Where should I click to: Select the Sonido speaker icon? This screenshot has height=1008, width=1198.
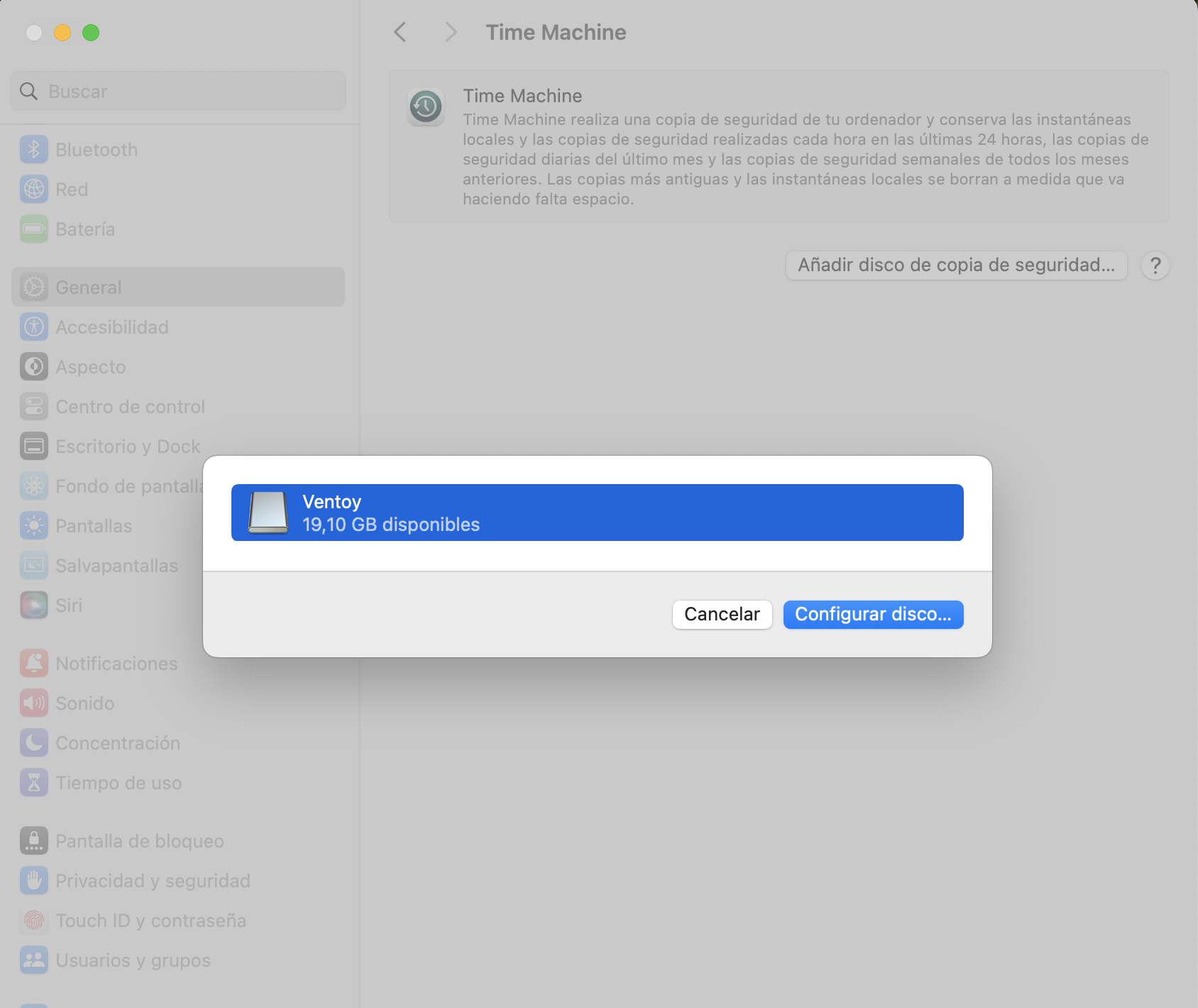point(34,703)
